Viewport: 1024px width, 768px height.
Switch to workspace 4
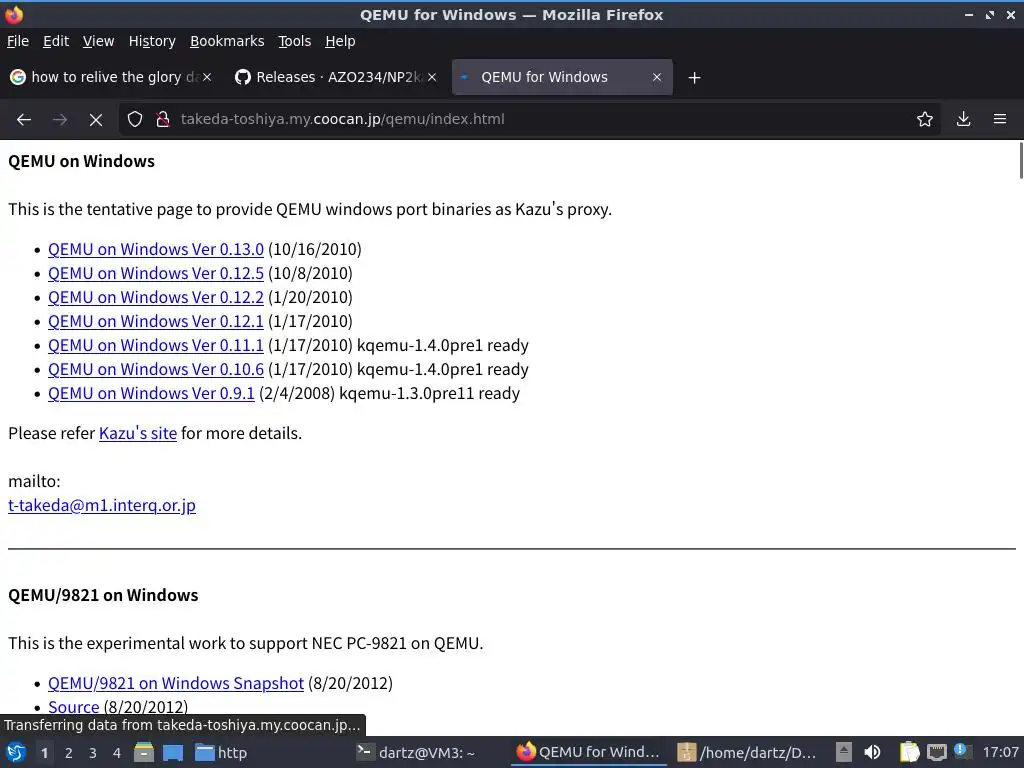[x=117, y=753]
